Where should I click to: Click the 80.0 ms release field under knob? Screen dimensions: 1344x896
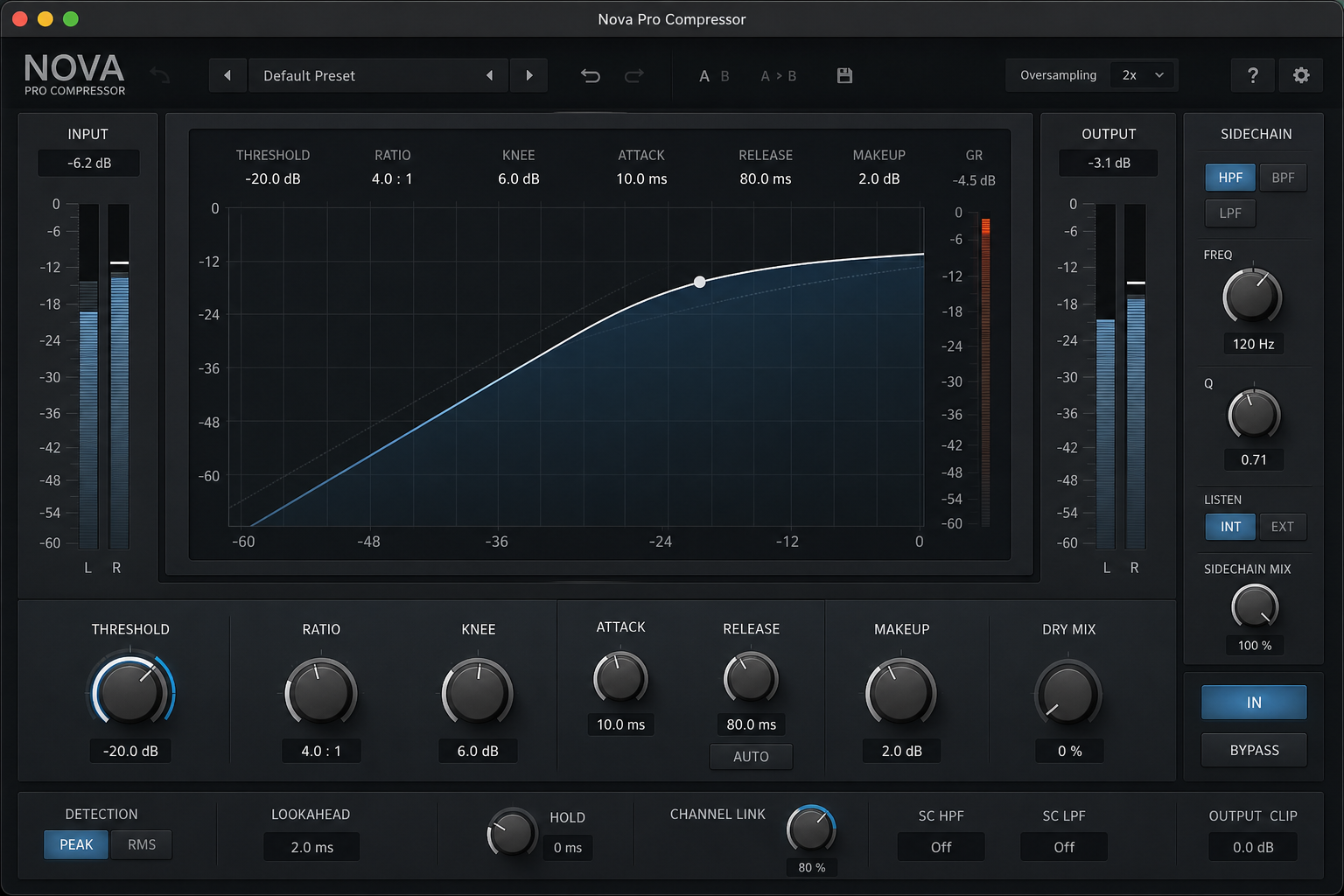coord(751,724)
